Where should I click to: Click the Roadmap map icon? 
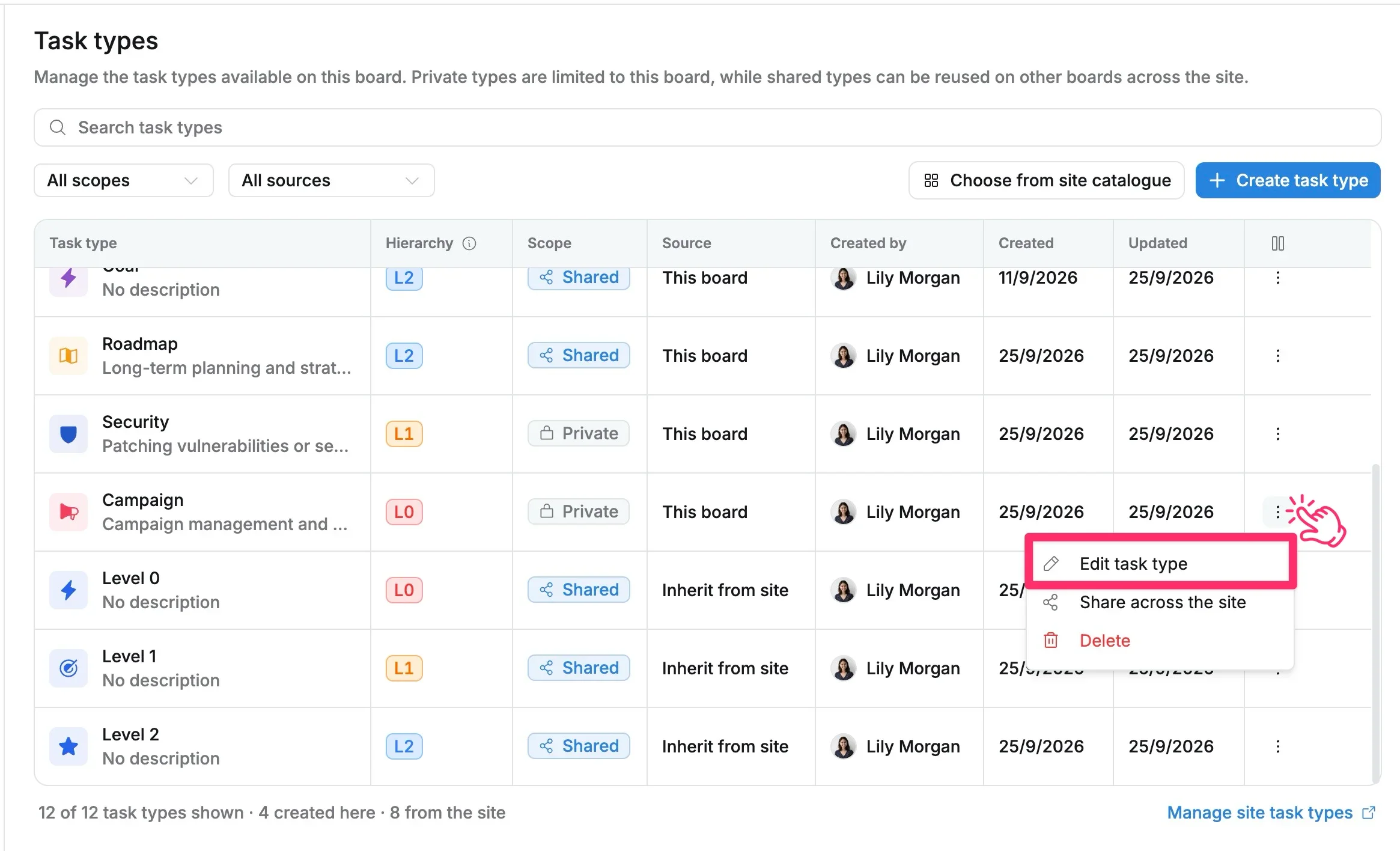pyautogui.click(x=68, y=356)
